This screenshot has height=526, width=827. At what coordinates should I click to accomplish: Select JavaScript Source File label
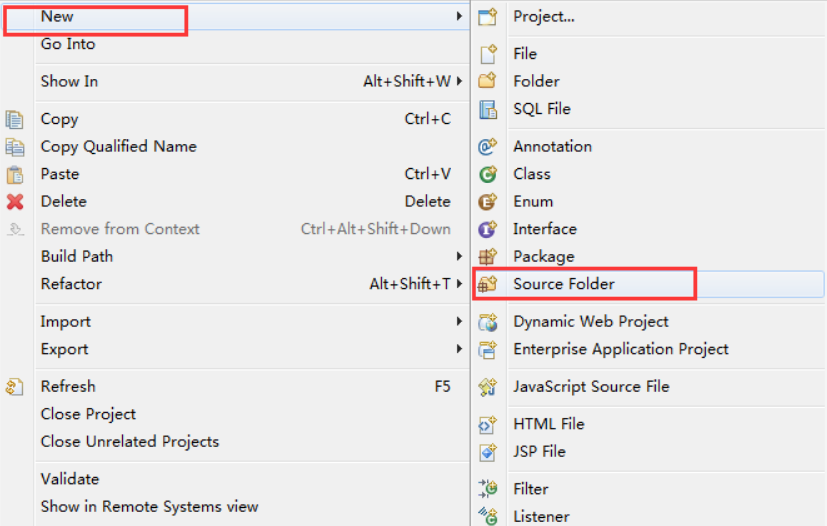click(x=591, y=387)
